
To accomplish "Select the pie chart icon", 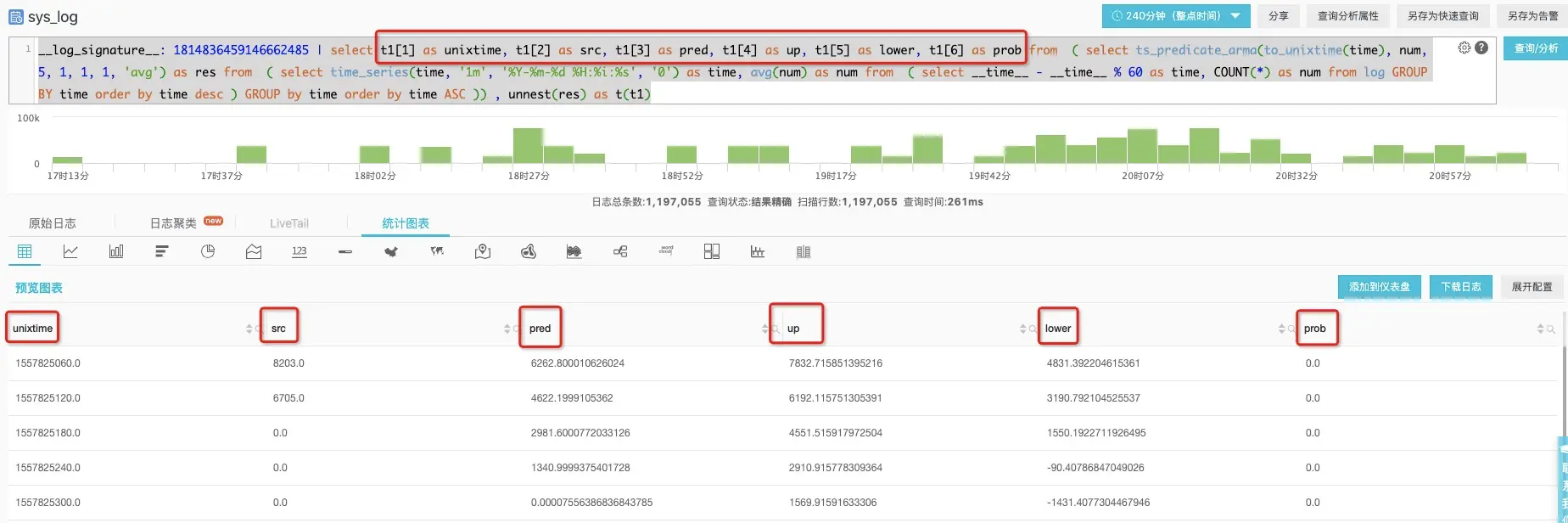I will pos(208,251).
